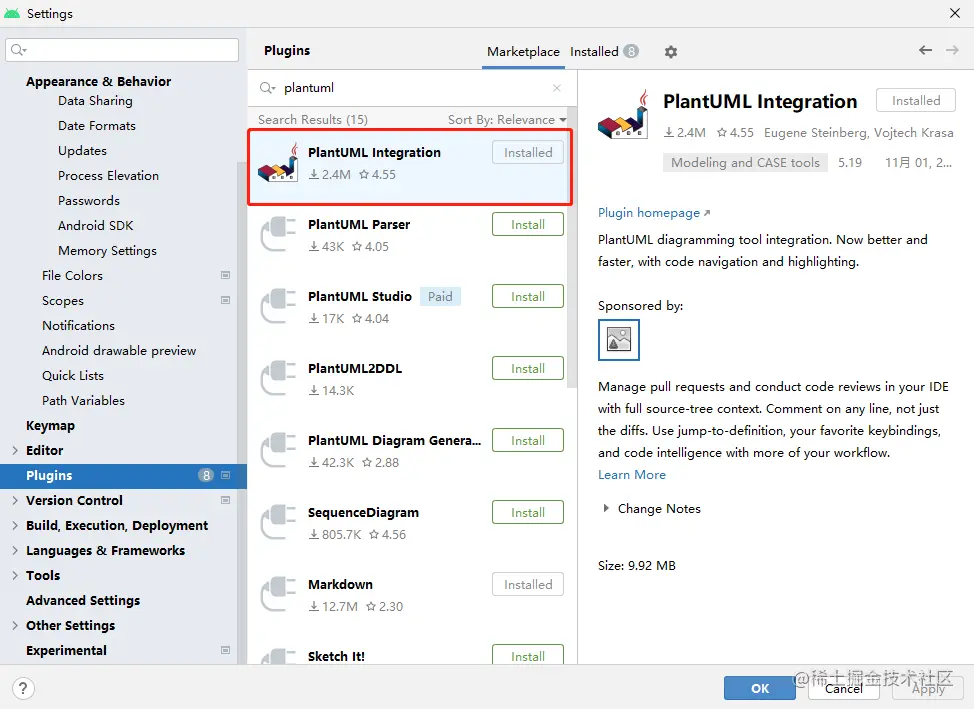Image resolution: width=974 pixels, height=709 pixels.
Task: Install the PlantUML Studio plugin
Action: coord(528,296)
